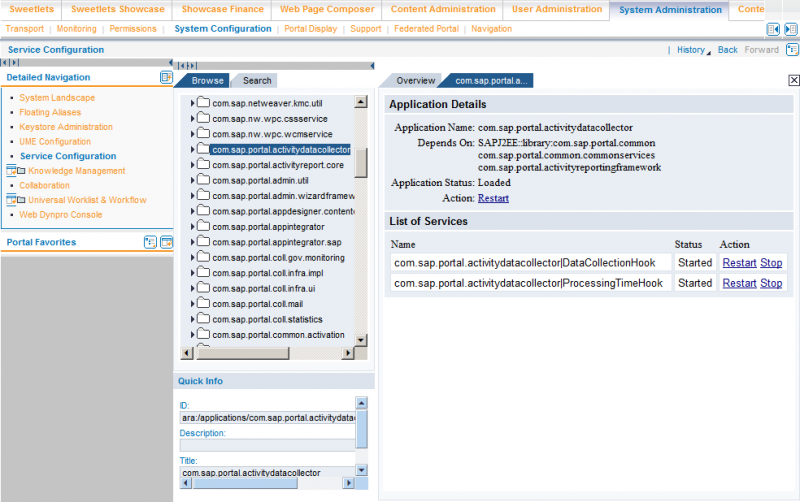Collapse browse panel arrow

click(x=372, y=66)
